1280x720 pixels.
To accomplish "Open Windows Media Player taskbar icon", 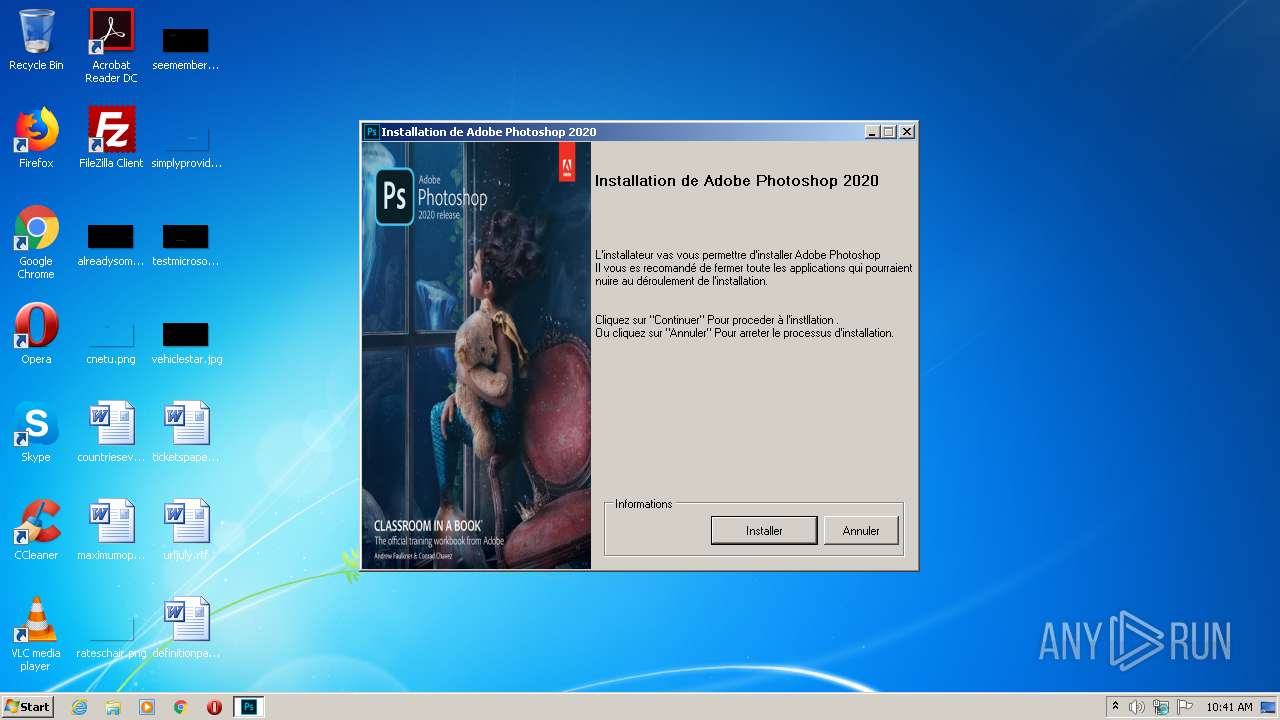I will [x=147, y=707].
